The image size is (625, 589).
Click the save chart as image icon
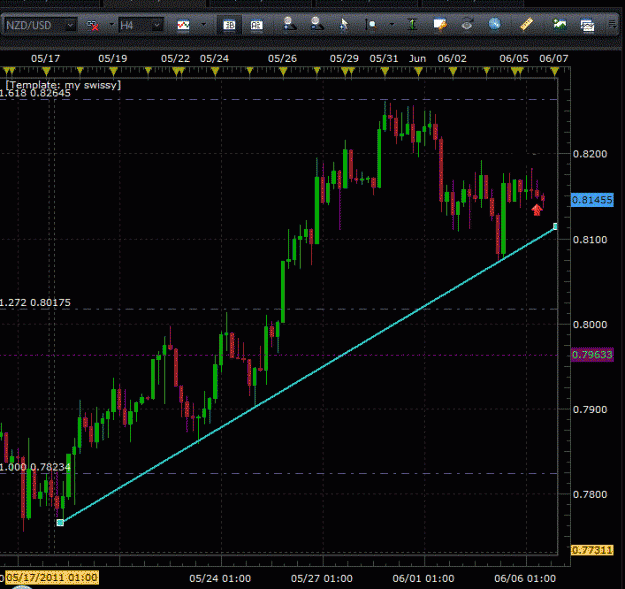(x=560, y=25)
